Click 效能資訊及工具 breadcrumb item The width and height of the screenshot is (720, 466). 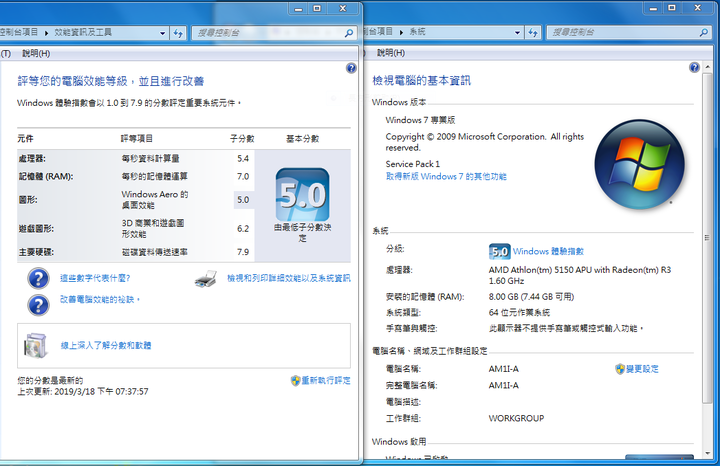83,33
